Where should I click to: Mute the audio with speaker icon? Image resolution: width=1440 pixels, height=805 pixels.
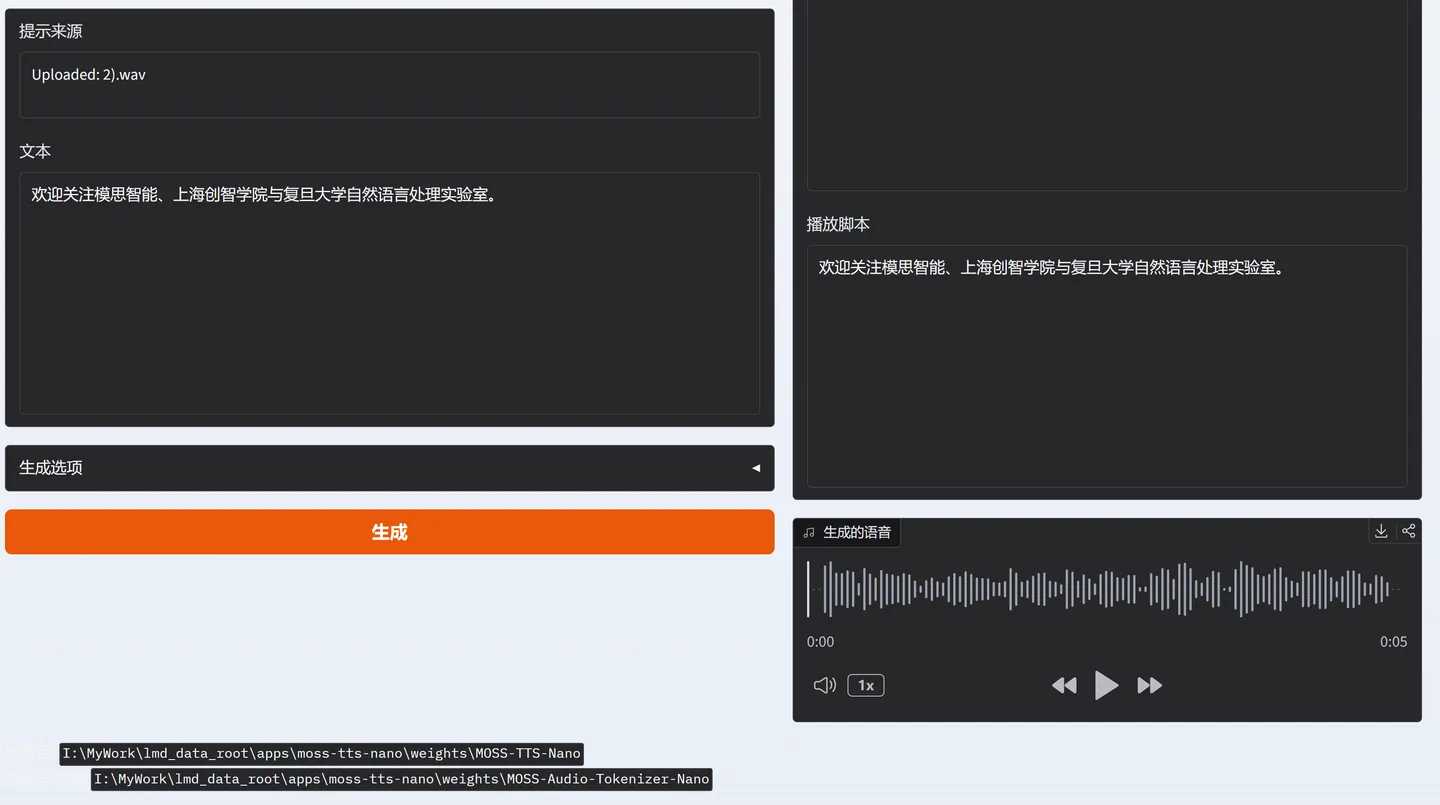[824, 685]
